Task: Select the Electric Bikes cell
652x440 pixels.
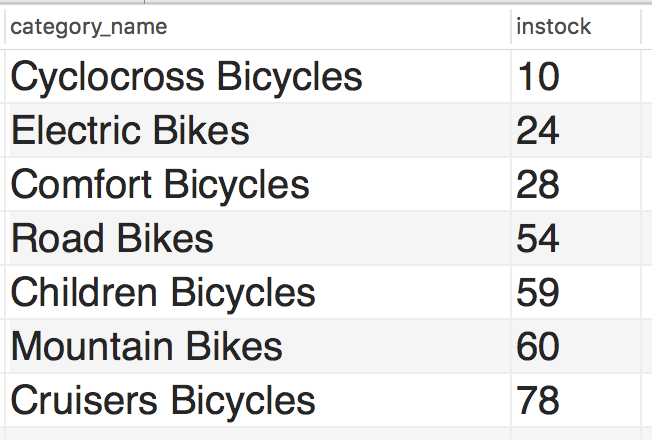Action: [258, 130]
